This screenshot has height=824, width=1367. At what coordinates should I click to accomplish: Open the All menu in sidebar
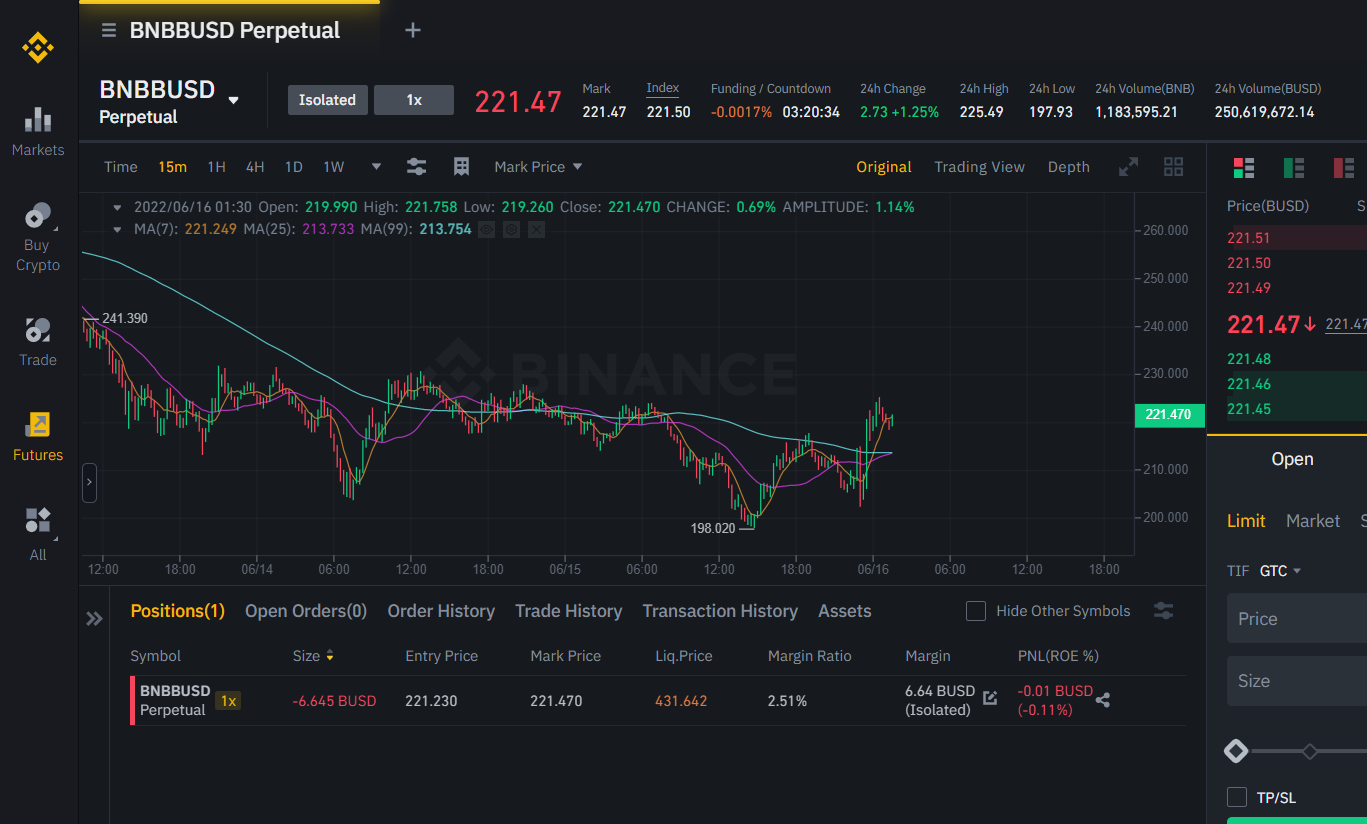(x=38, y=534)
